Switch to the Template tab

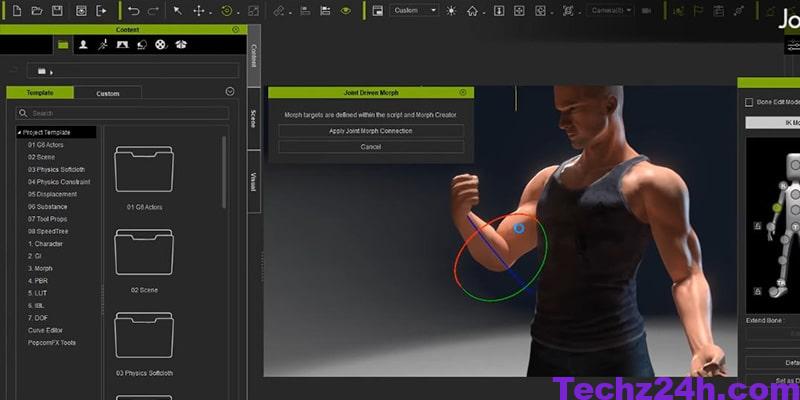click(x=40, y=93)
